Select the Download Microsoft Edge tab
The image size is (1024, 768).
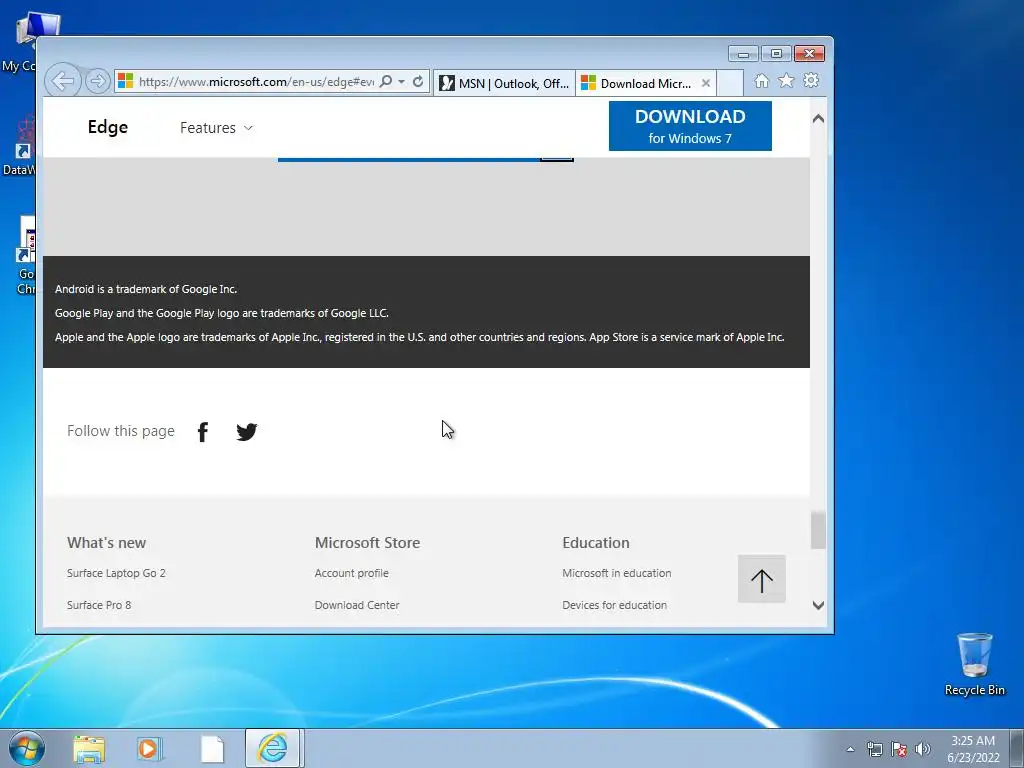coord(637,83)
